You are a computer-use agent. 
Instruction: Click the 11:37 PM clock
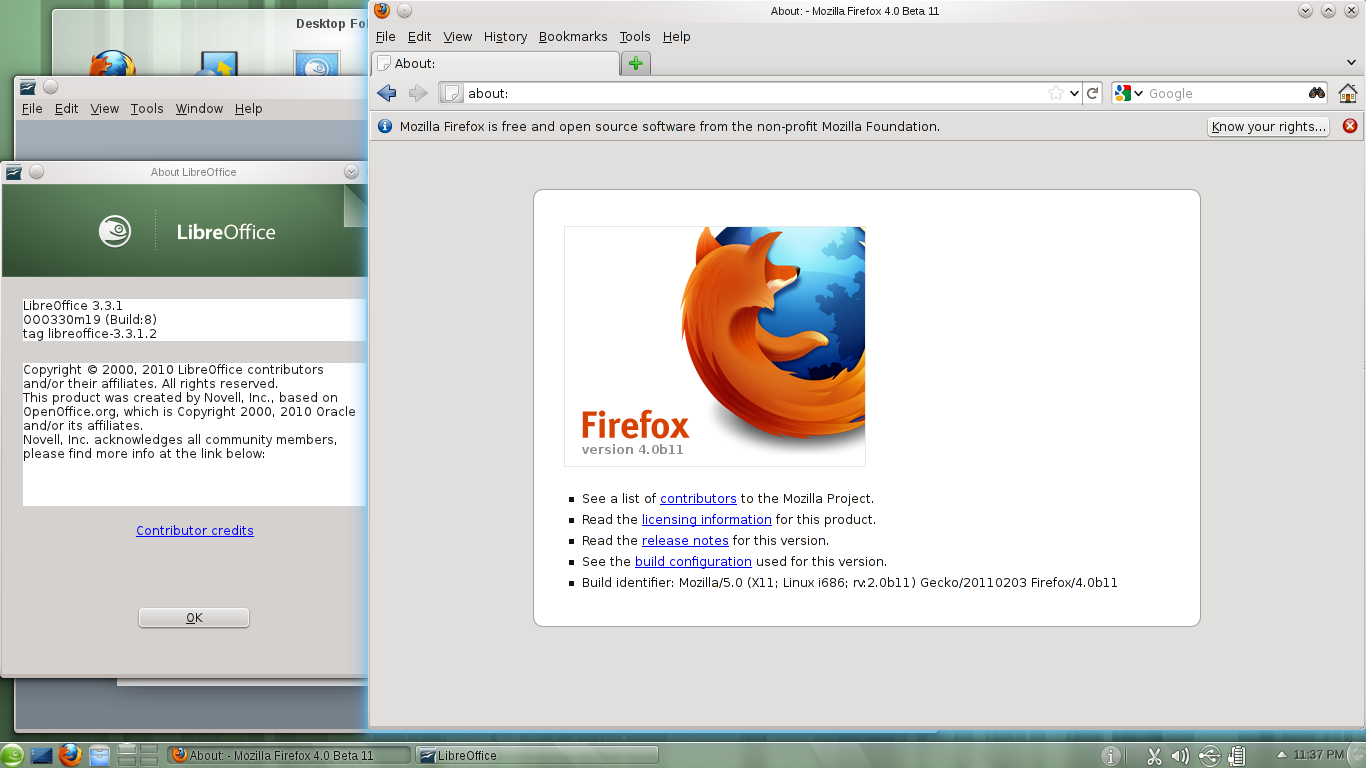point(1318,755)
